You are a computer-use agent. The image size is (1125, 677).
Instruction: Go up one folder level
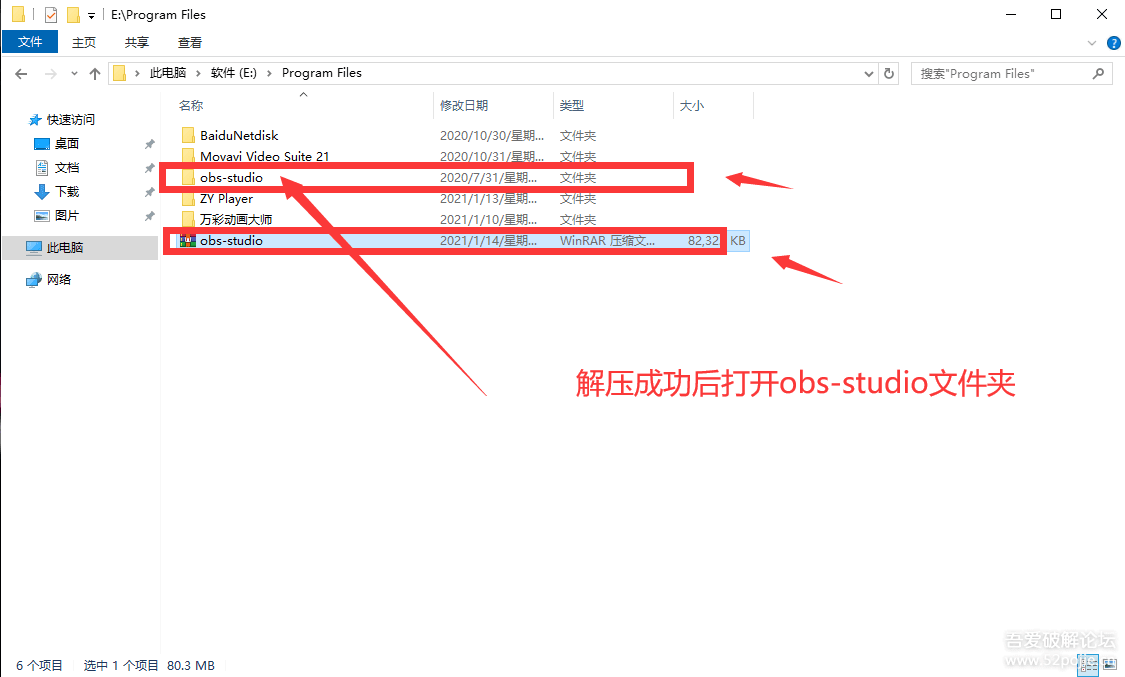(95, 74)
